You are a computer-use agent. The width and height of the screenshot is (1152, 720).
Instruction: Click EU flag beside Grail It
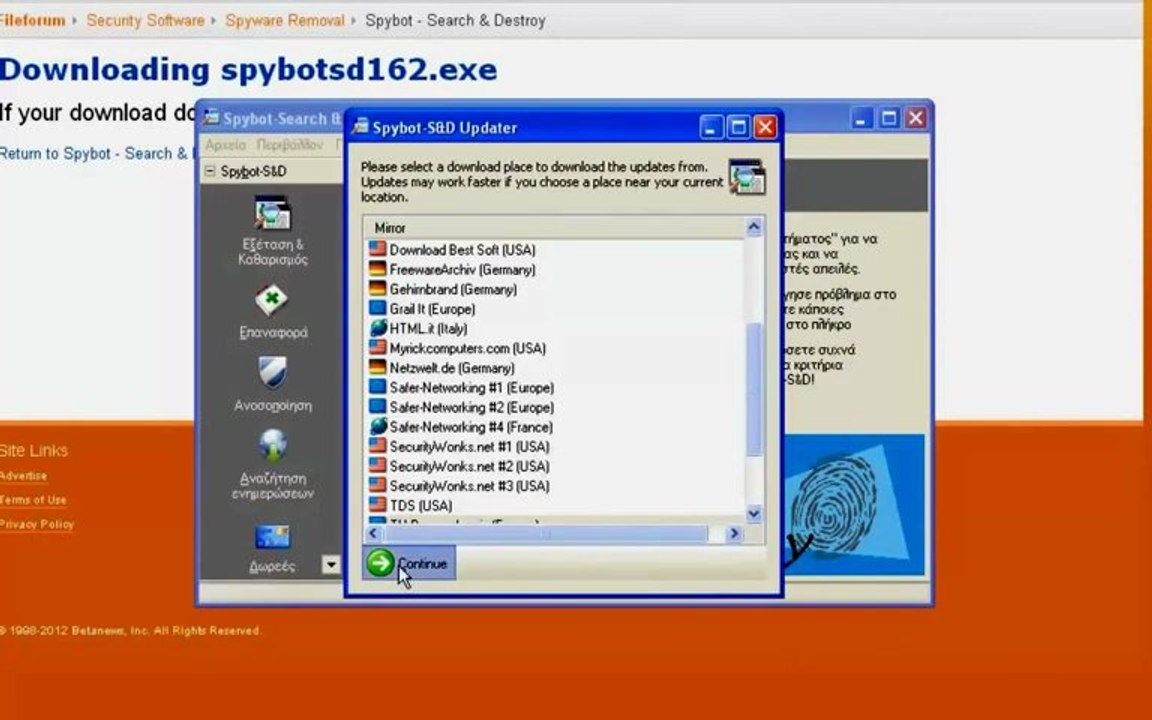pyautogui.click(x=378, y=308)
